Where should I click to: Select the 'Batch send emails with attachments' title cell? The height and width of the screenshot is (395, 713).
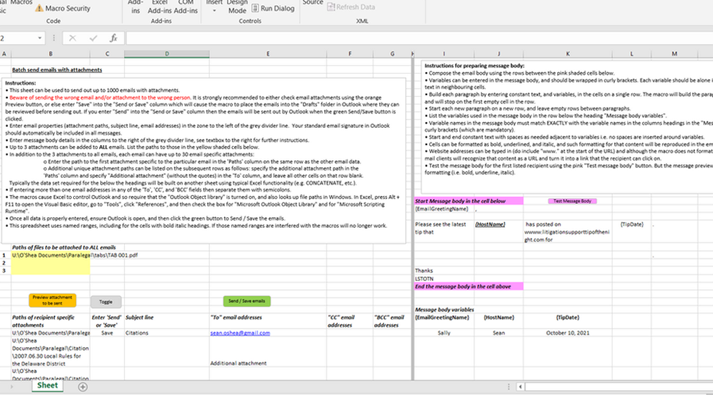coord(57,70)
